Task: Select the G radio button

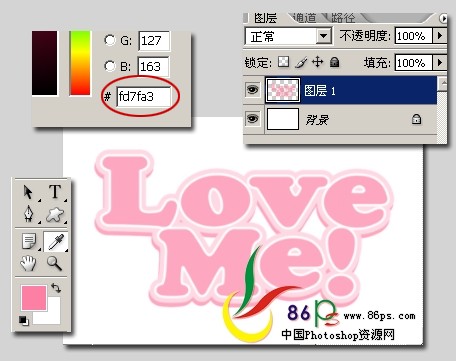Action: pyautogui.click(x=109, y=40)
